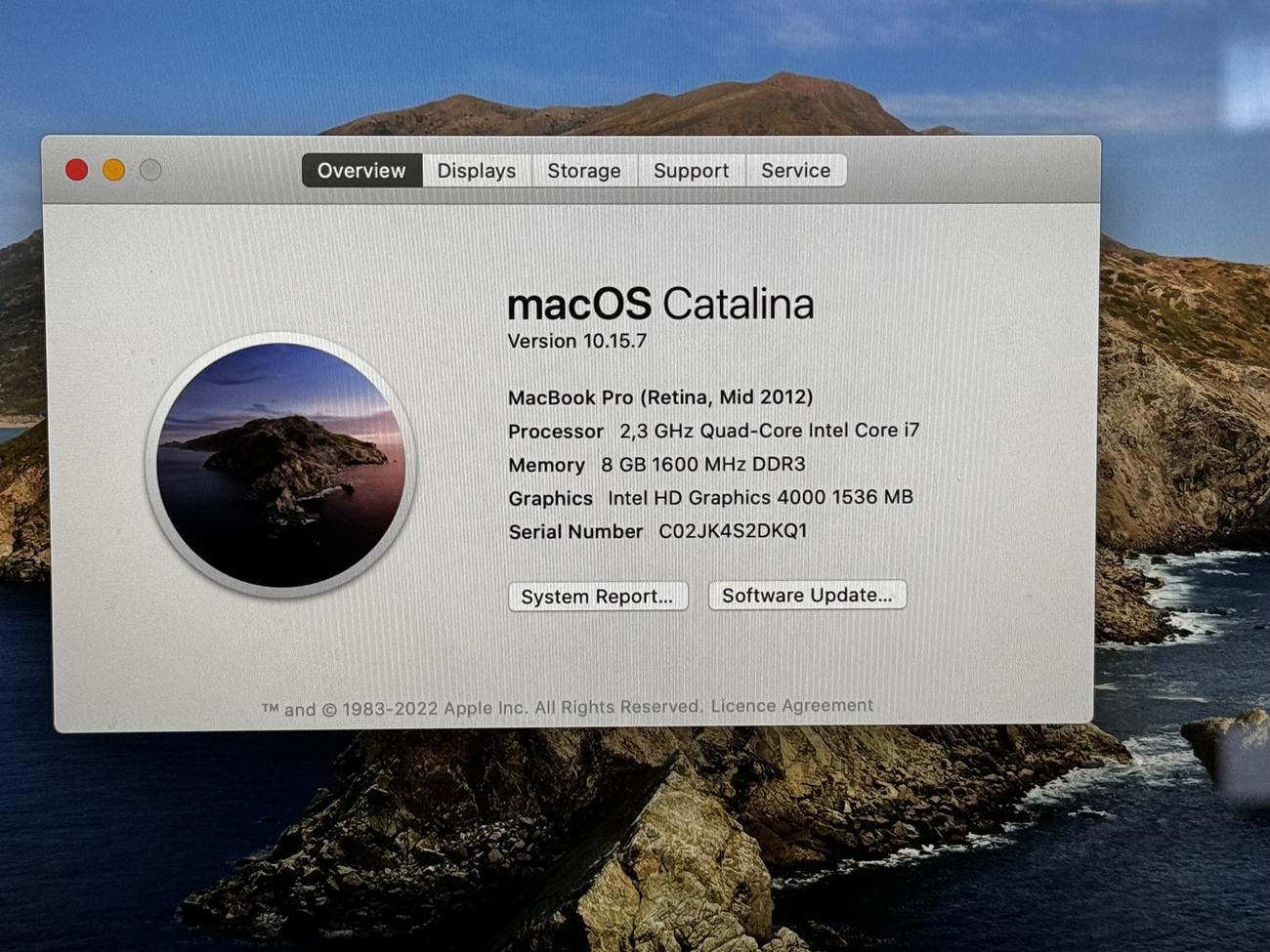Click the 8 GB 1600 MHz DDR3 memory value

click(702, 465)
